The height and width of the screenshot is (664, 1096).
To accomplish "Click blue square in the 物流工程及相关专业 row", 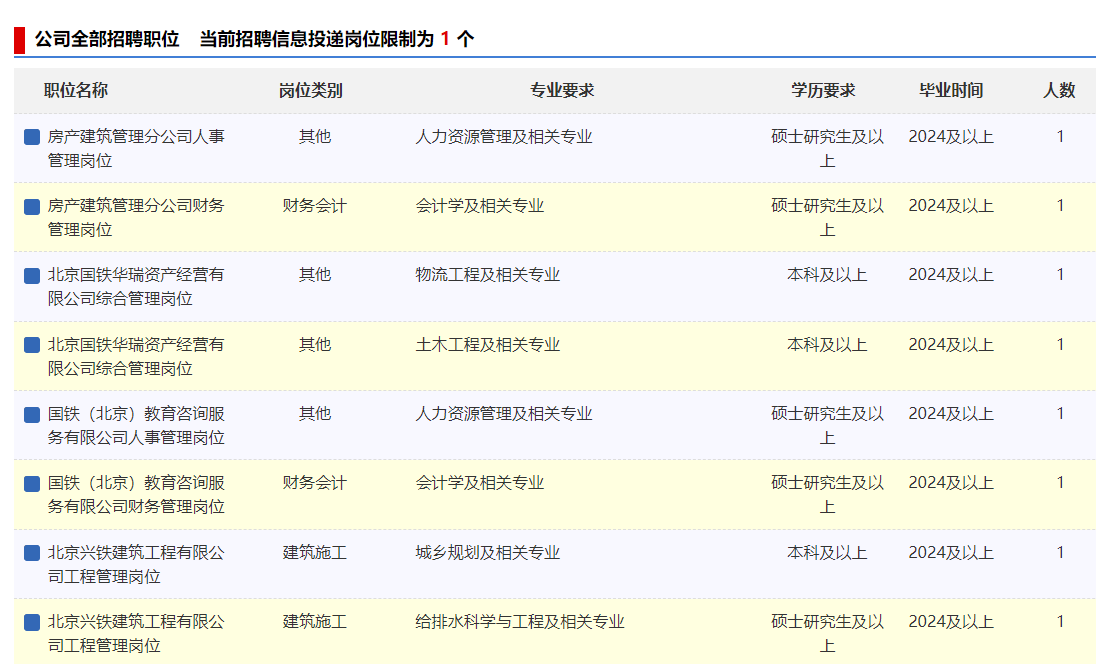I will point(31,275).
